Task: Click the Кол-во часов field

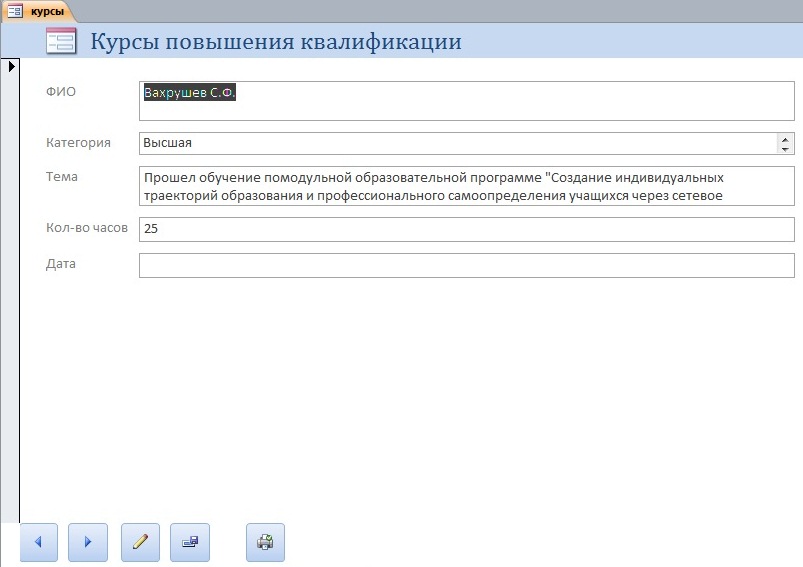Action: click(467, 229)
